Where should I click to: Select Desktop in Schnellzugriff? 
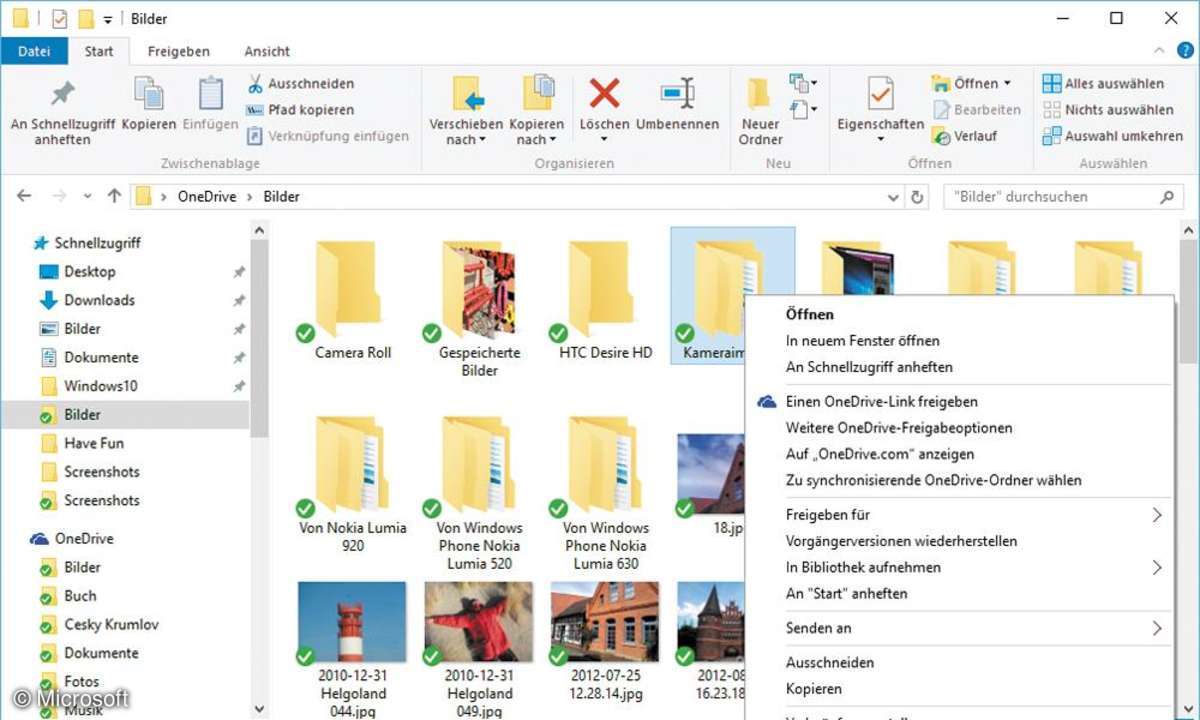click(x=89, y=272)
